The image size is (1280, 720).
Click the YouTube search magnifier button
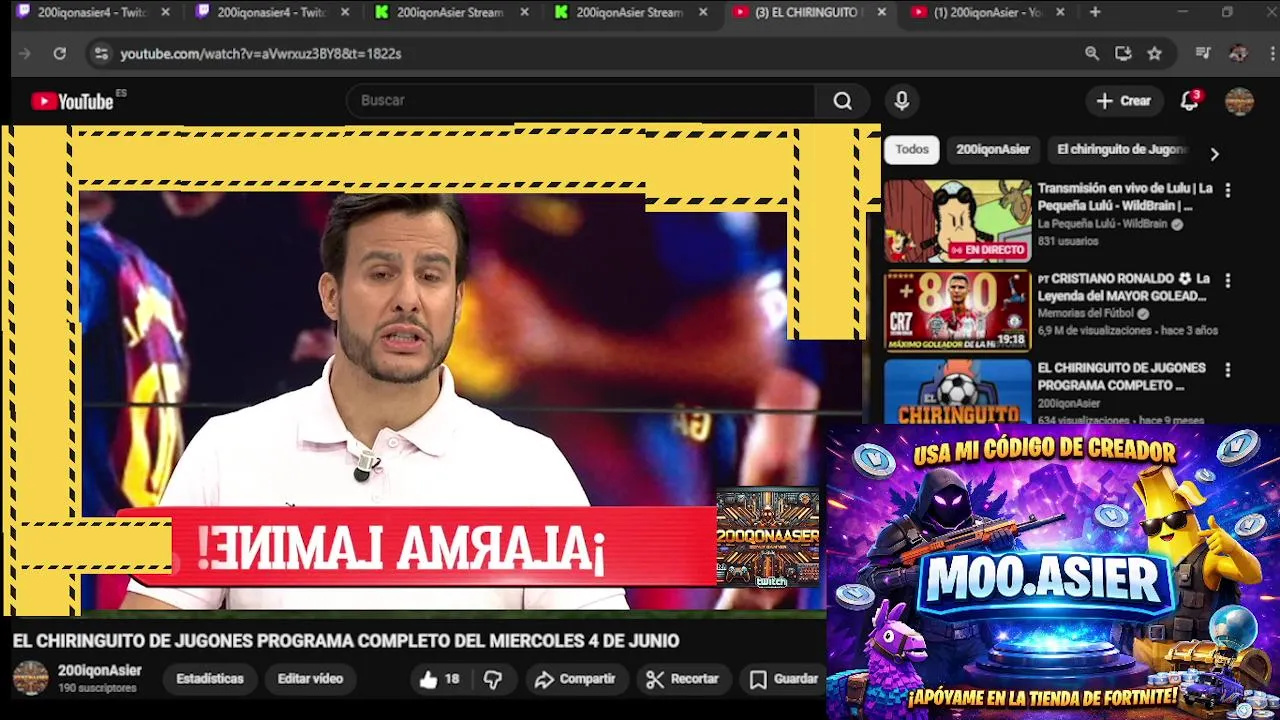click(x=843, y=101)
